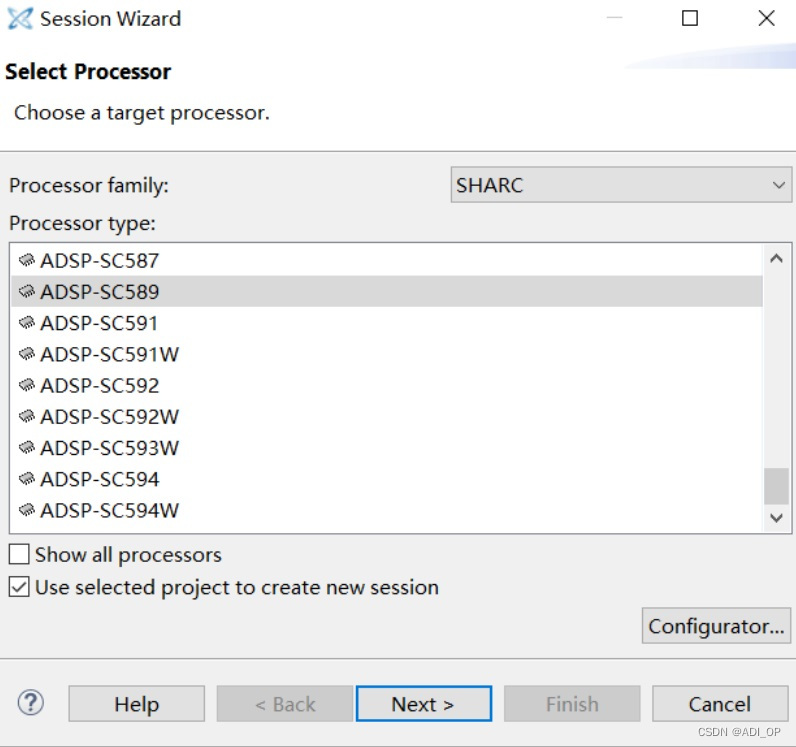796x747 pixels.
Task: Click the chip icon beside ADSP-SC593W
Action: click(x=26, y=448)
